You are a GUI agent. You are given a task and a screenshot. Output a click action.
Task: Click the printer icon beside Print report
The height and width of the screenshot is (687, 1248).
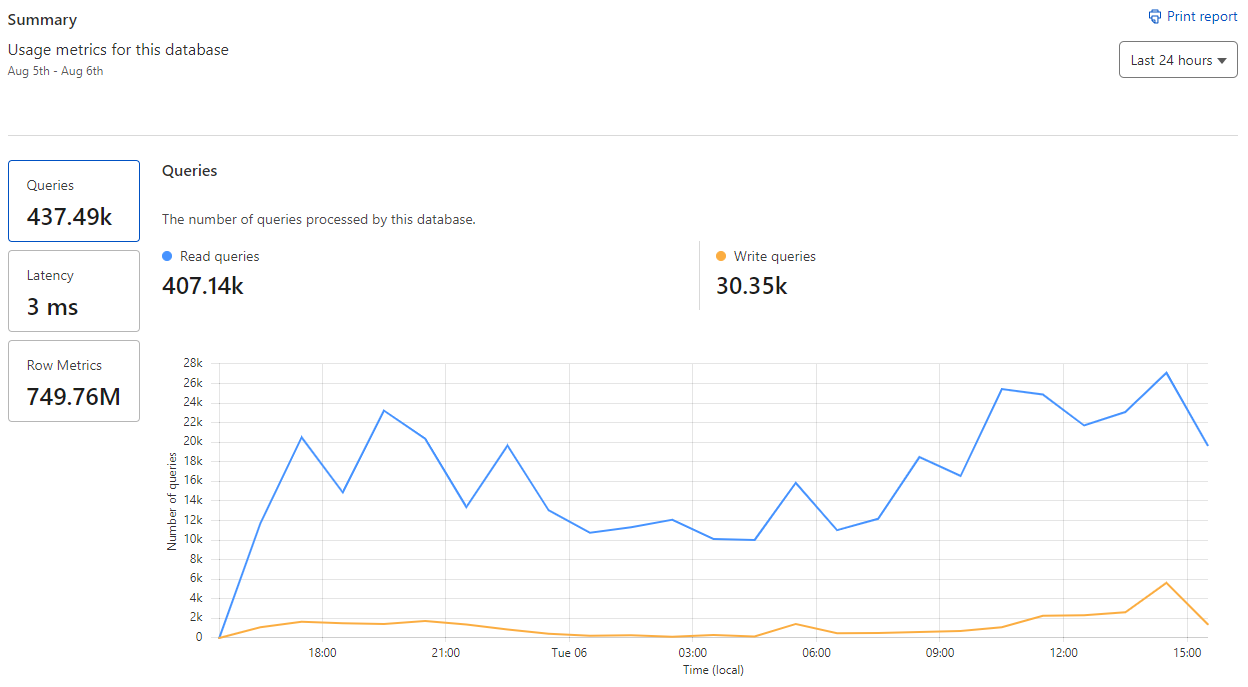pos(1155,17)
